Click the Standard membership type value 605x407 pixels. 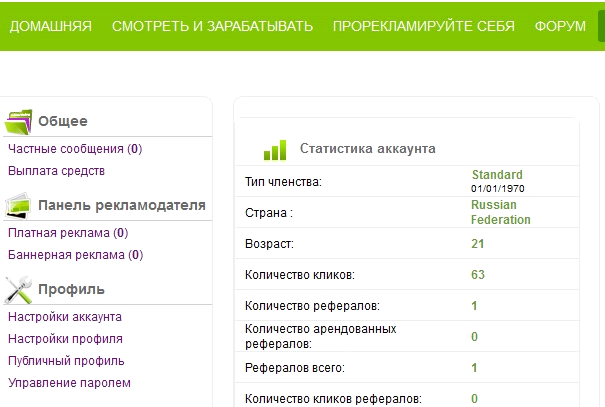497,175
